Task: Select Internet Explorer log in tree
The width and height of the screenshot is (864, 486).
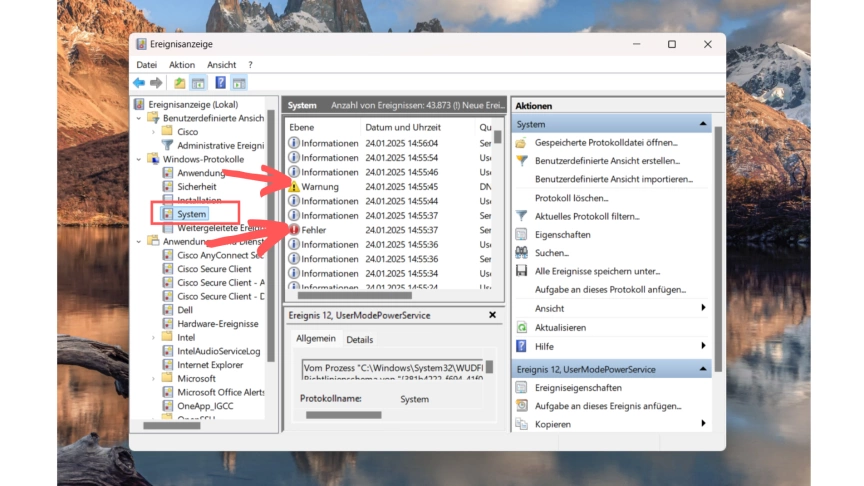Action: (x=210, y=365)
